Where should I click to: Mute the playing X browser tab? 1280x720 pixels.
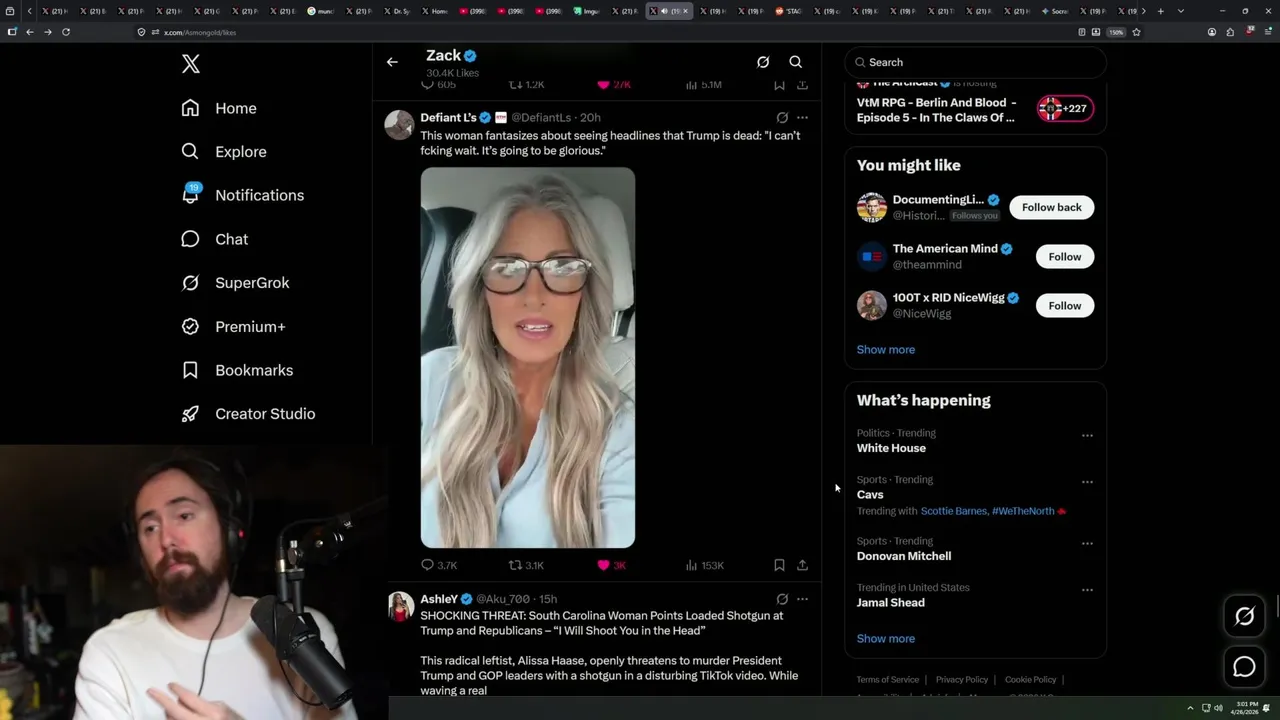[x=664, y=11]
